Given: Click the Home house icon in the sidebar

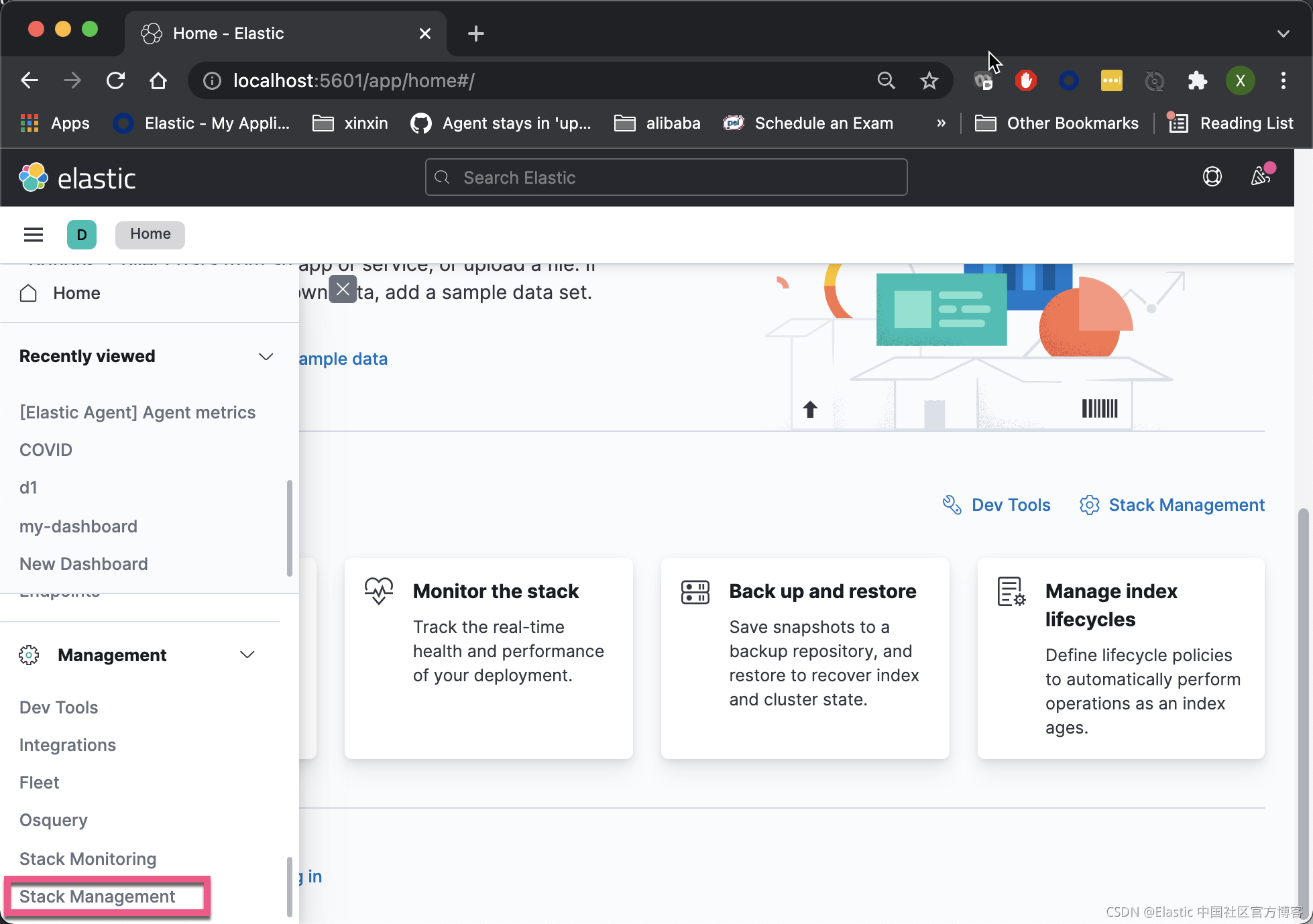Looking at the screenshot, I should tap(28, 293).
